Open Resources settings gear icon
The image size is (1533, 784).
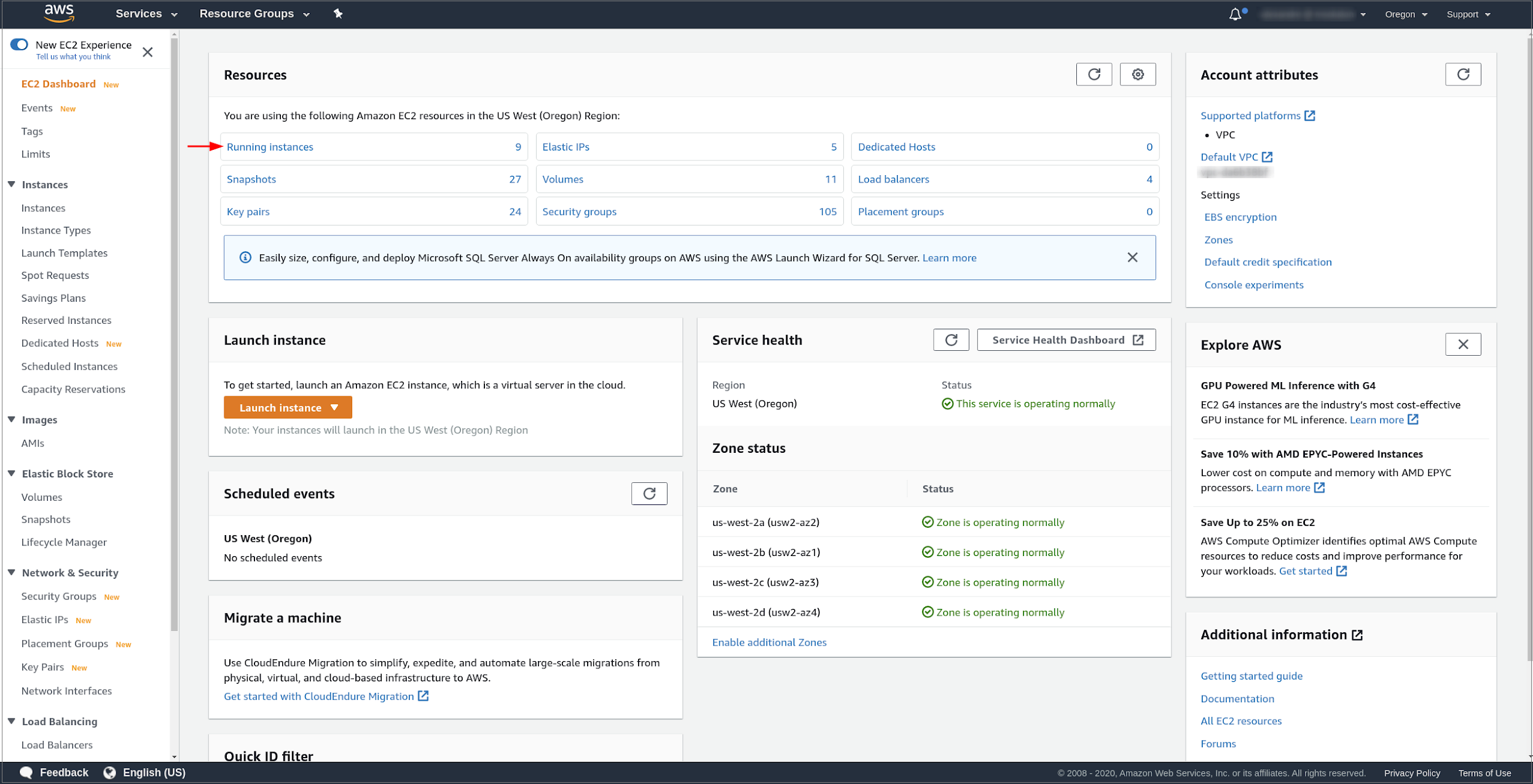click(x=1137, y=74)
